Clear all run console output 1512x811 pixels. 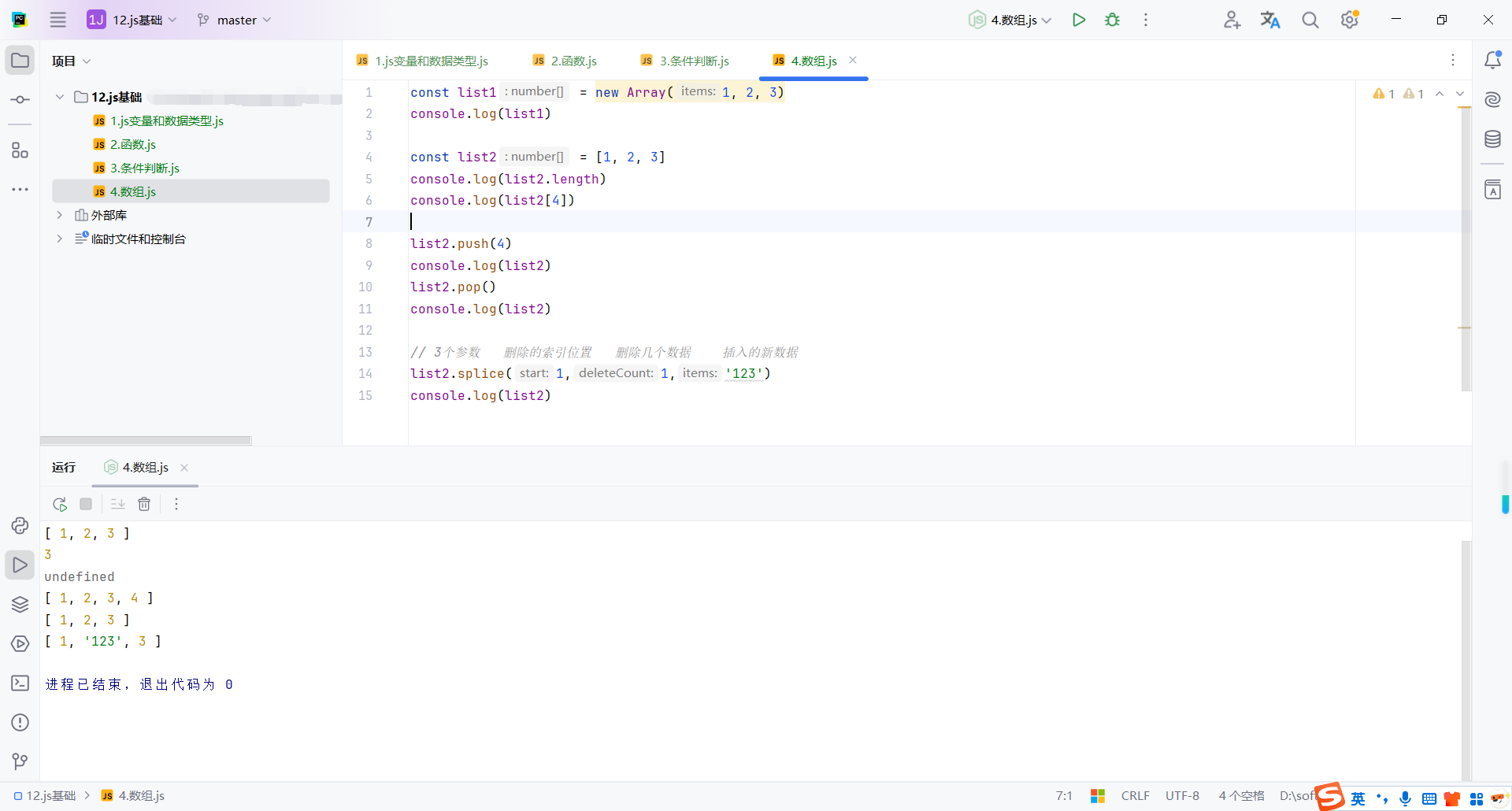click(144, 504)
